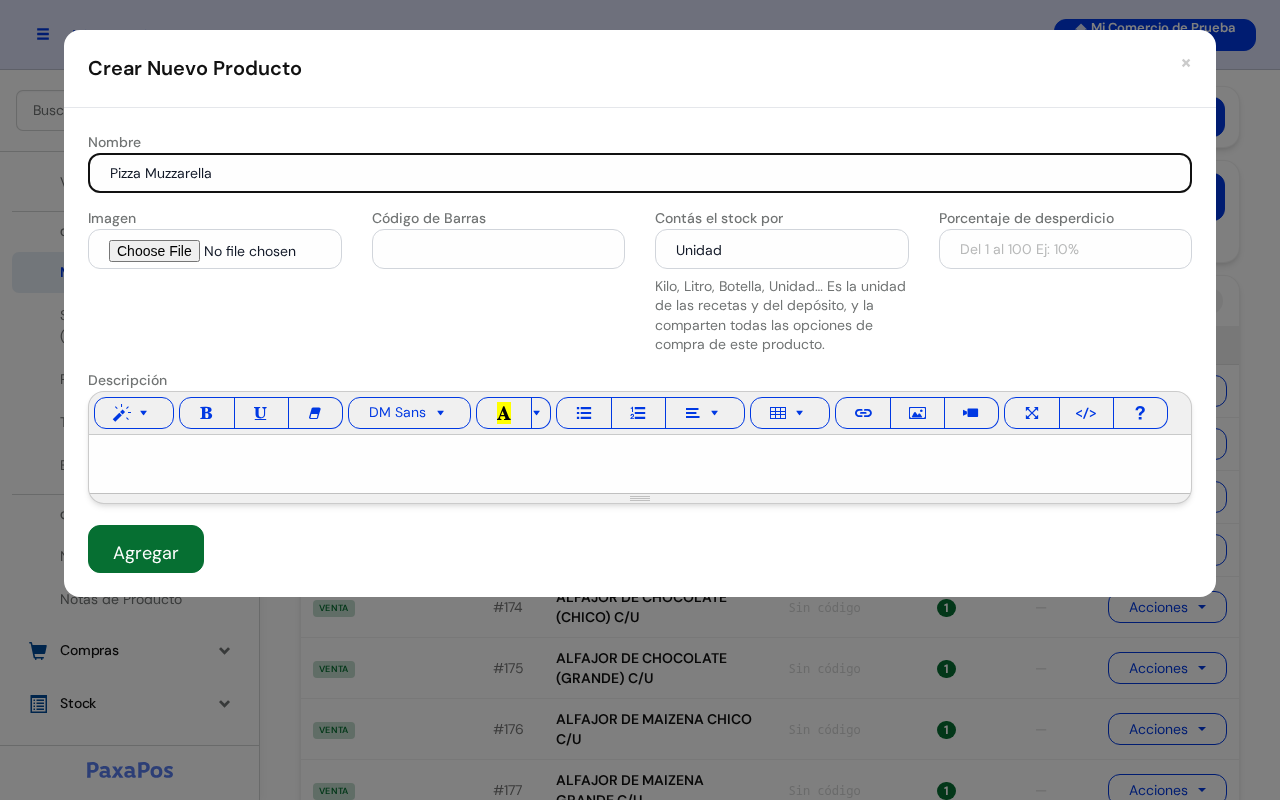The width and height of the screenshot is (1280, 800).
Task: Open the insert link dialog
Action: pyautogui.click(x=863, y=413)
